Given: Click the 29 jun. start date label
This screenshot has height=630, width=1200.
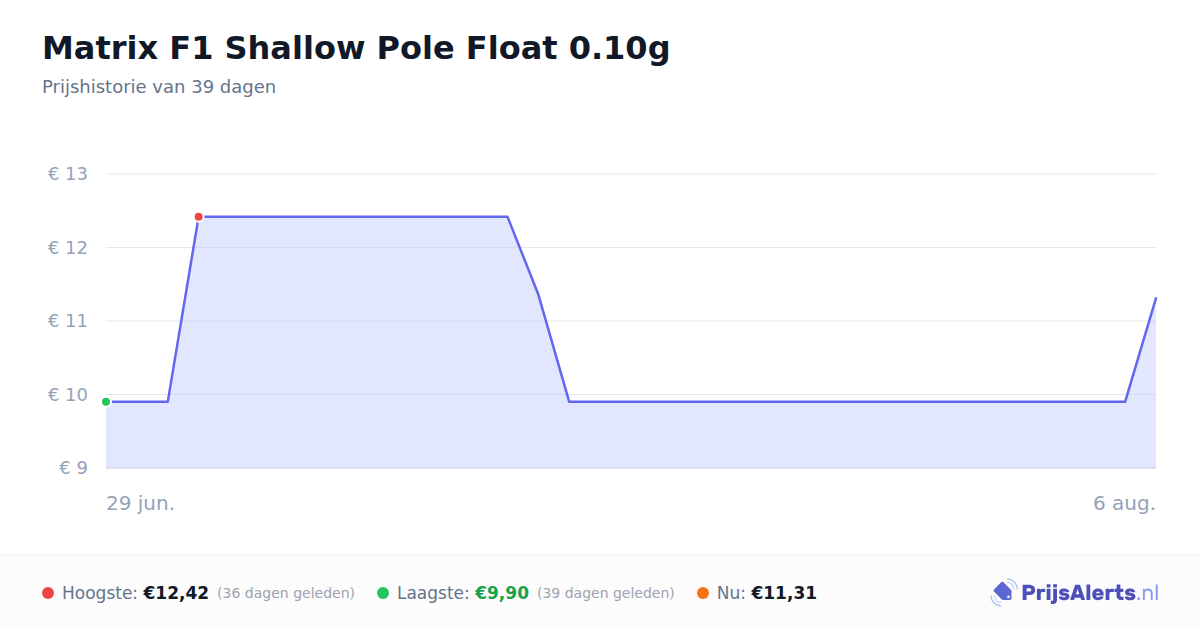Looking at the screenshot, I should [141, 503].
